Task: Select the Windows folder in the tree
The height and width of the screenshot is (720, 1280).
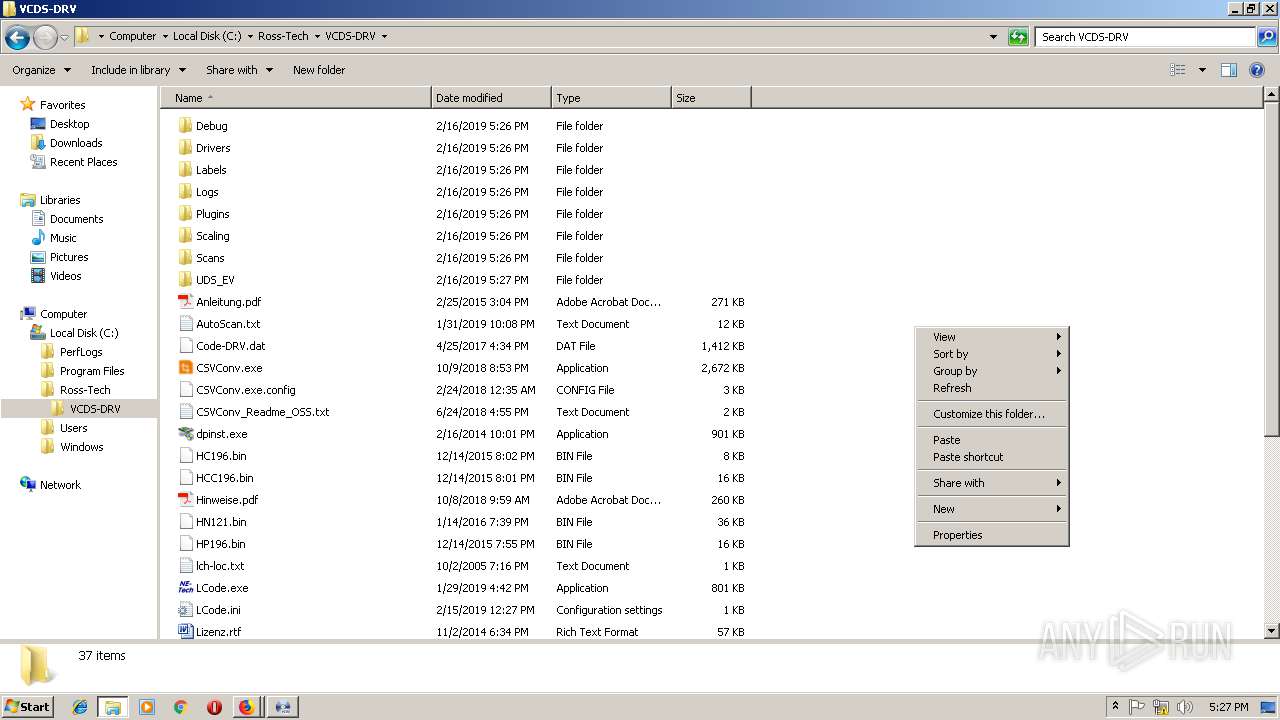Action: 81,447
